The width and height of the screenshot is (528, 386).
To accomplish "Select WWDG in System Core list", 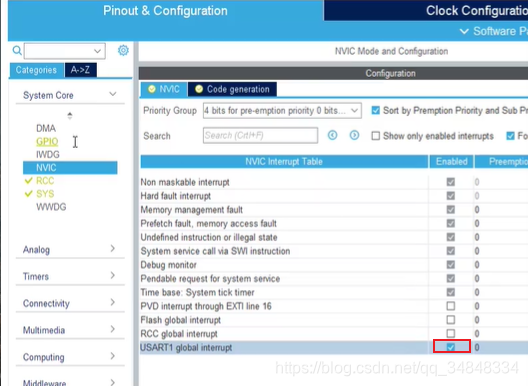I will [51, 207].
